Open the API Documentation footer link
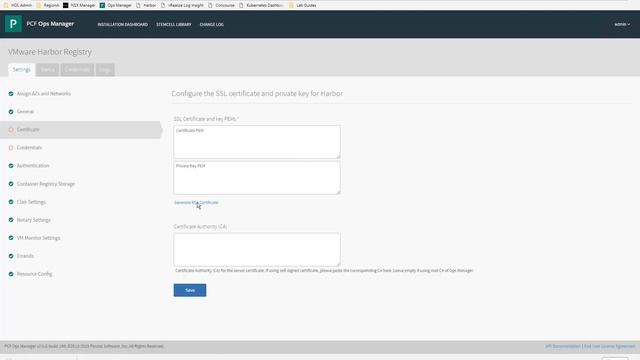Screen dimensions: 640x360 click(x=562, y=346)
